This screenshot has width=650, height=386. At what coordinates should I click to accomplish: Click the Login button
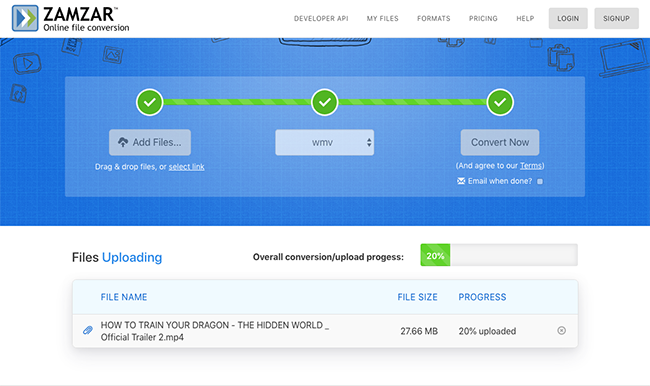click(568, 18)
